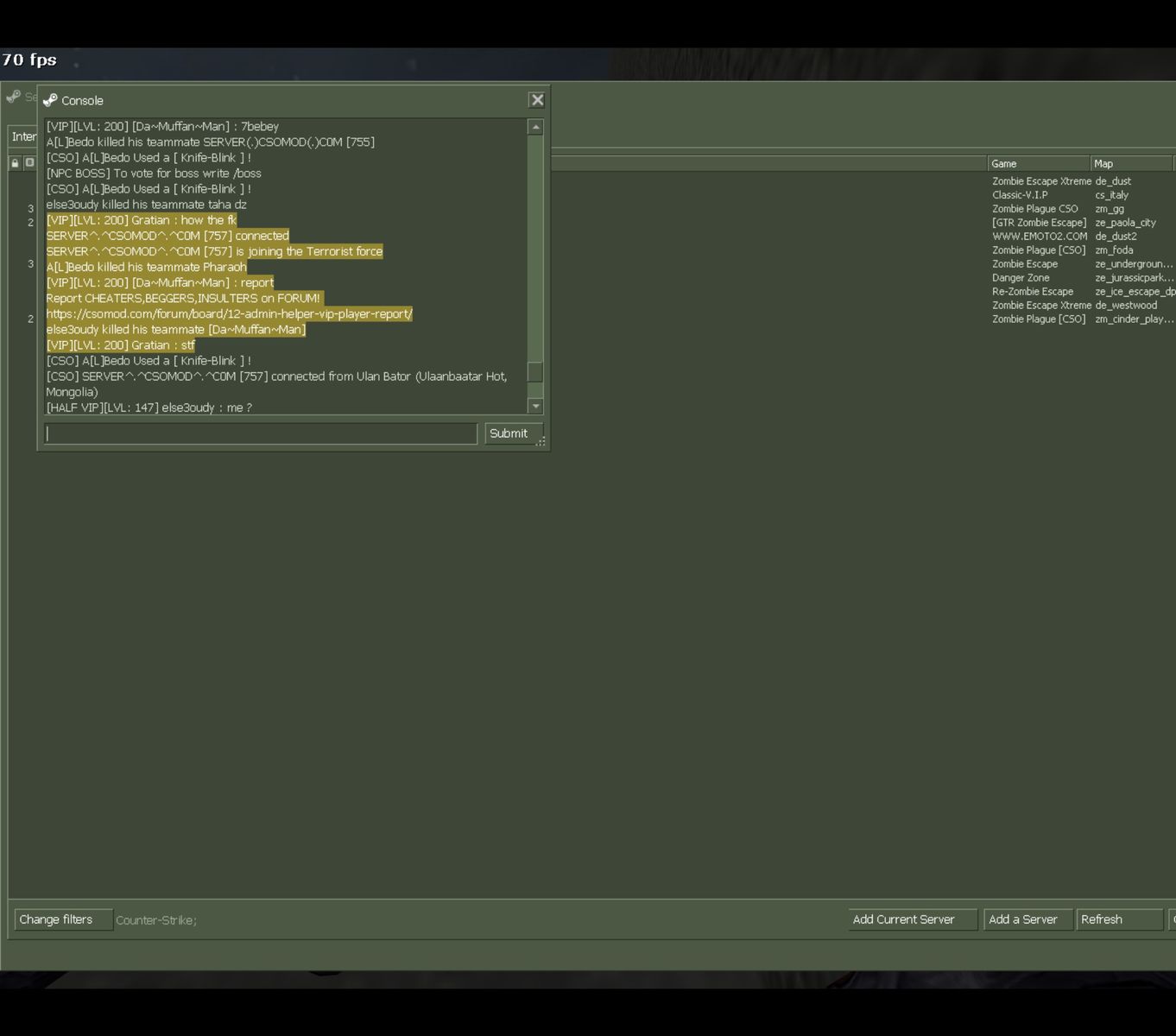Click the bot column icon beside the lock
This screenshot has width=1176, height=1036.
point(29,163)
